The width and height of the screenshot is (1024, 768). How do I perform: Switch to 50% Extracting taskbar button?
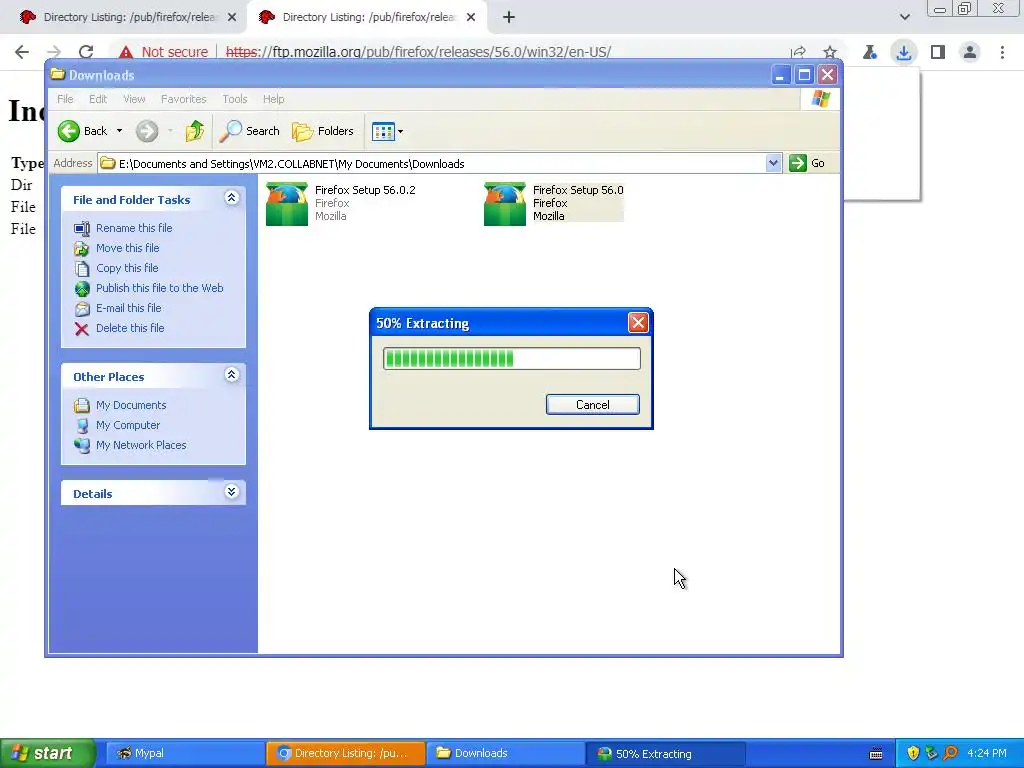click(x=666, y=754)
